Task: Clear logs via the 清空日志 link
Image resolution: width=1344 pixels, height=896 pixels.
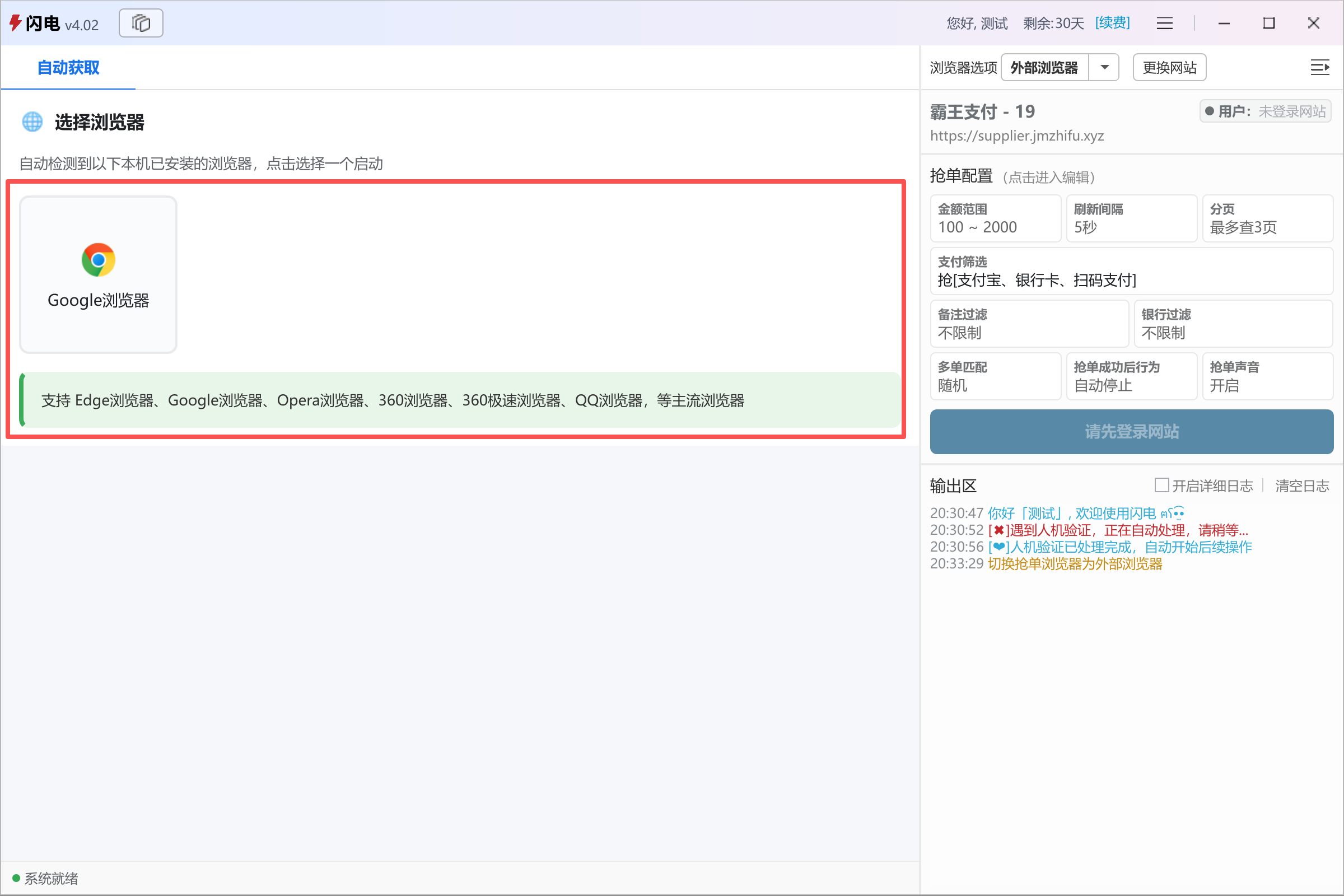Action: tap(1303, 485)
